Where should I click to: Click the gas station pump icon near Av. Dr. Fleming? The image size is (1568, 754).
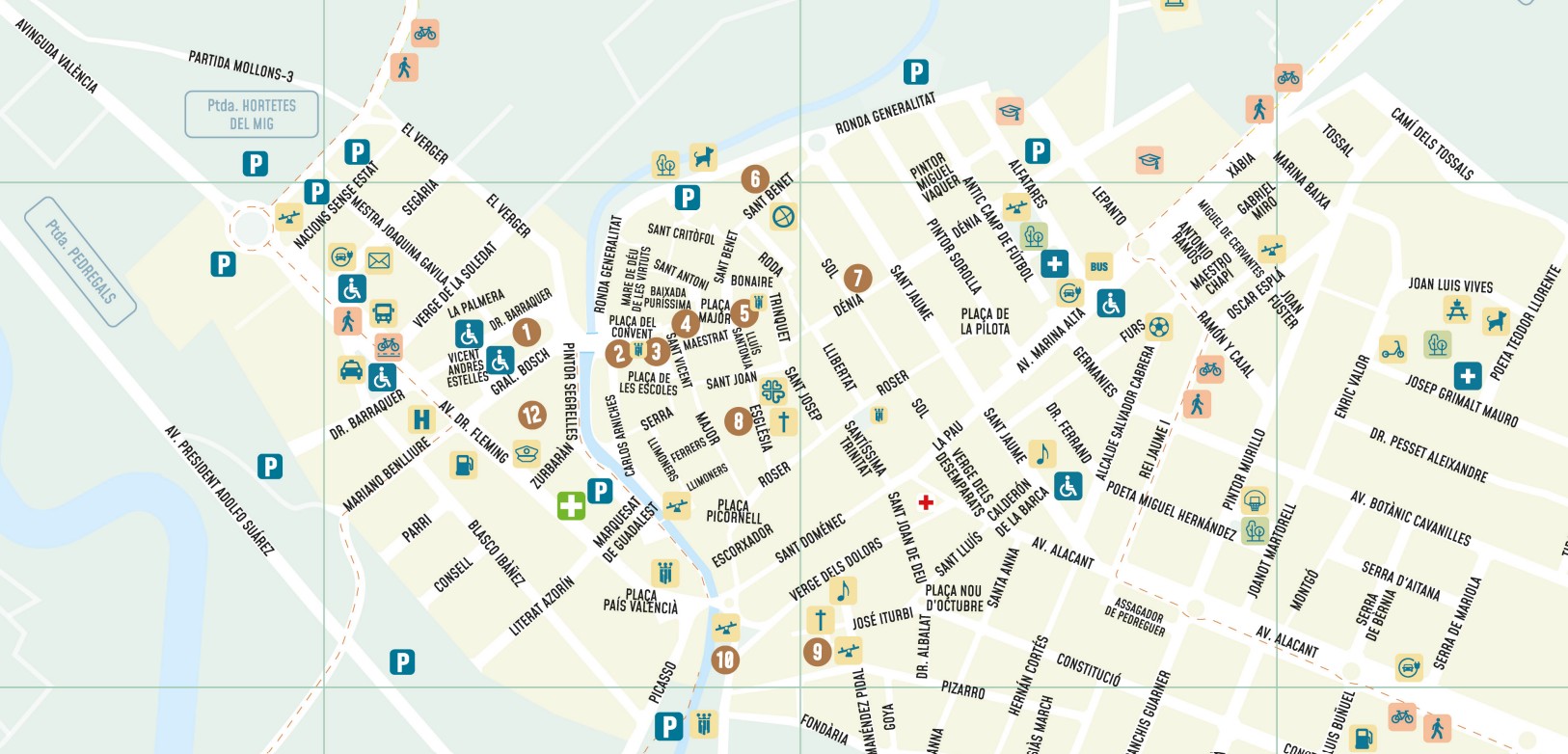pyautogui.click(x=464, y=465)
